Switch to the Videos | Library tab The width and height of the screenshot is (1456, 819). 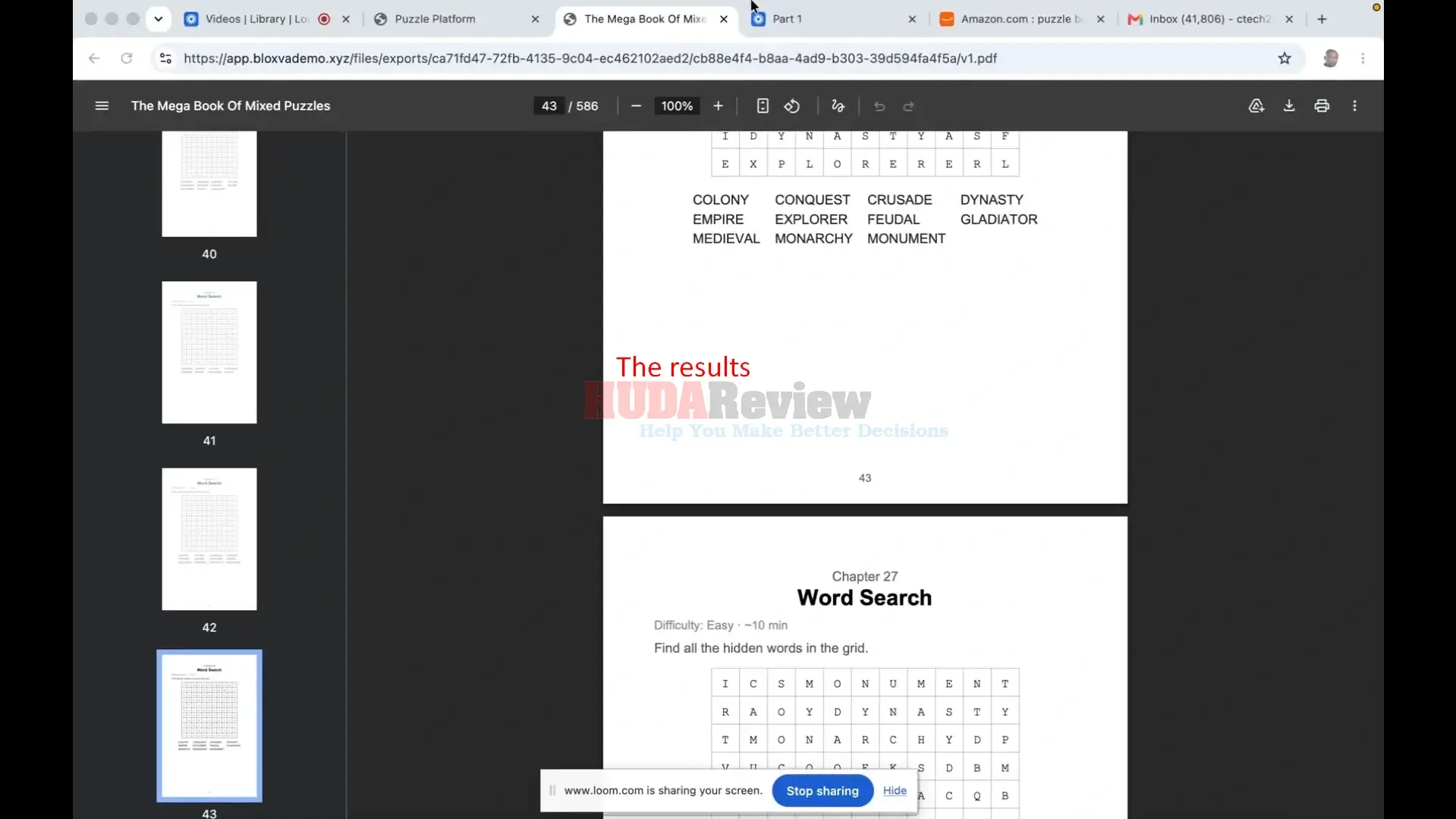tap(256, 19)
